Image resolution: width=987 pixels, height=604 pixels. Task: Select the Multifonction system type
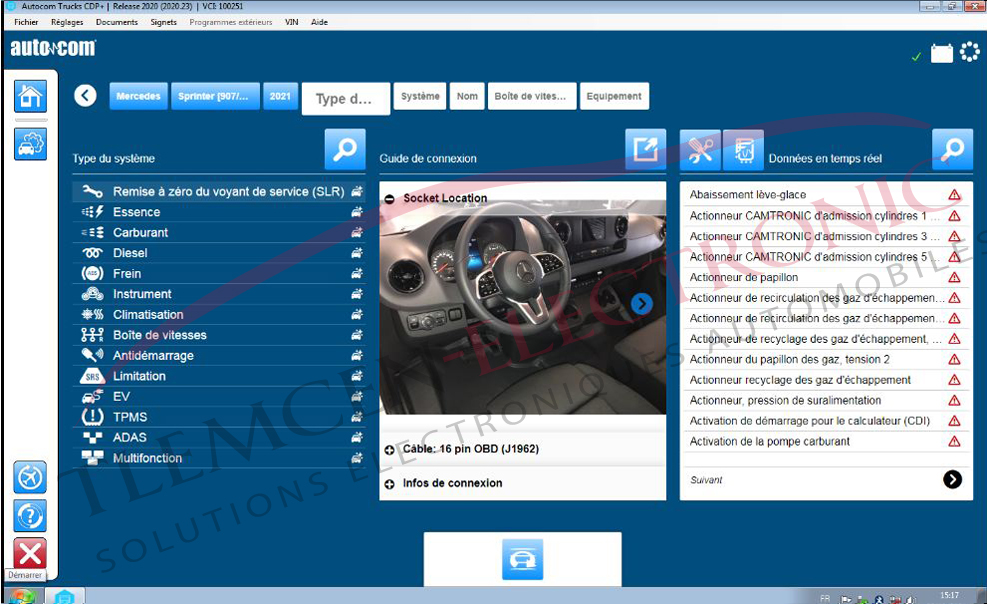[219, 459]
